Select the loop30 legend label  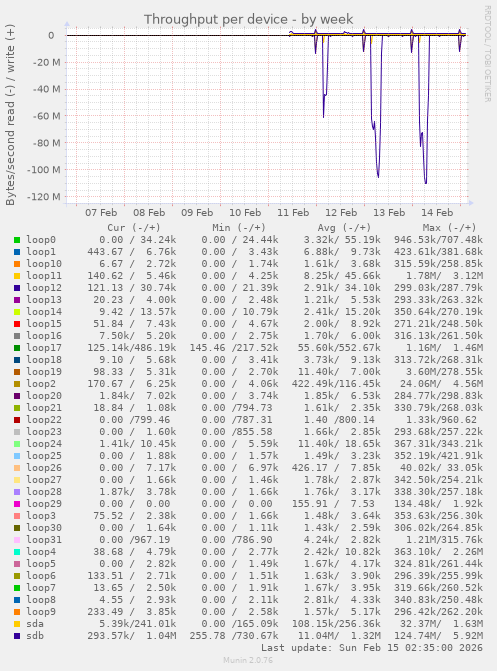point(44,528)
